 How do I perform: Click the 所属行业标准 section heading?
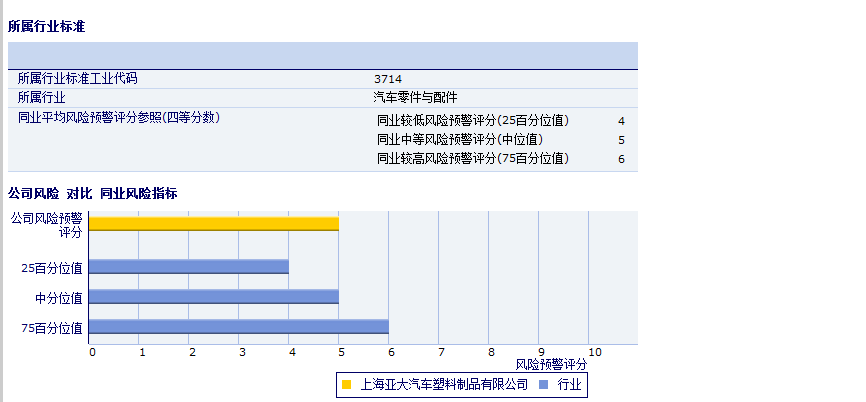46,27
